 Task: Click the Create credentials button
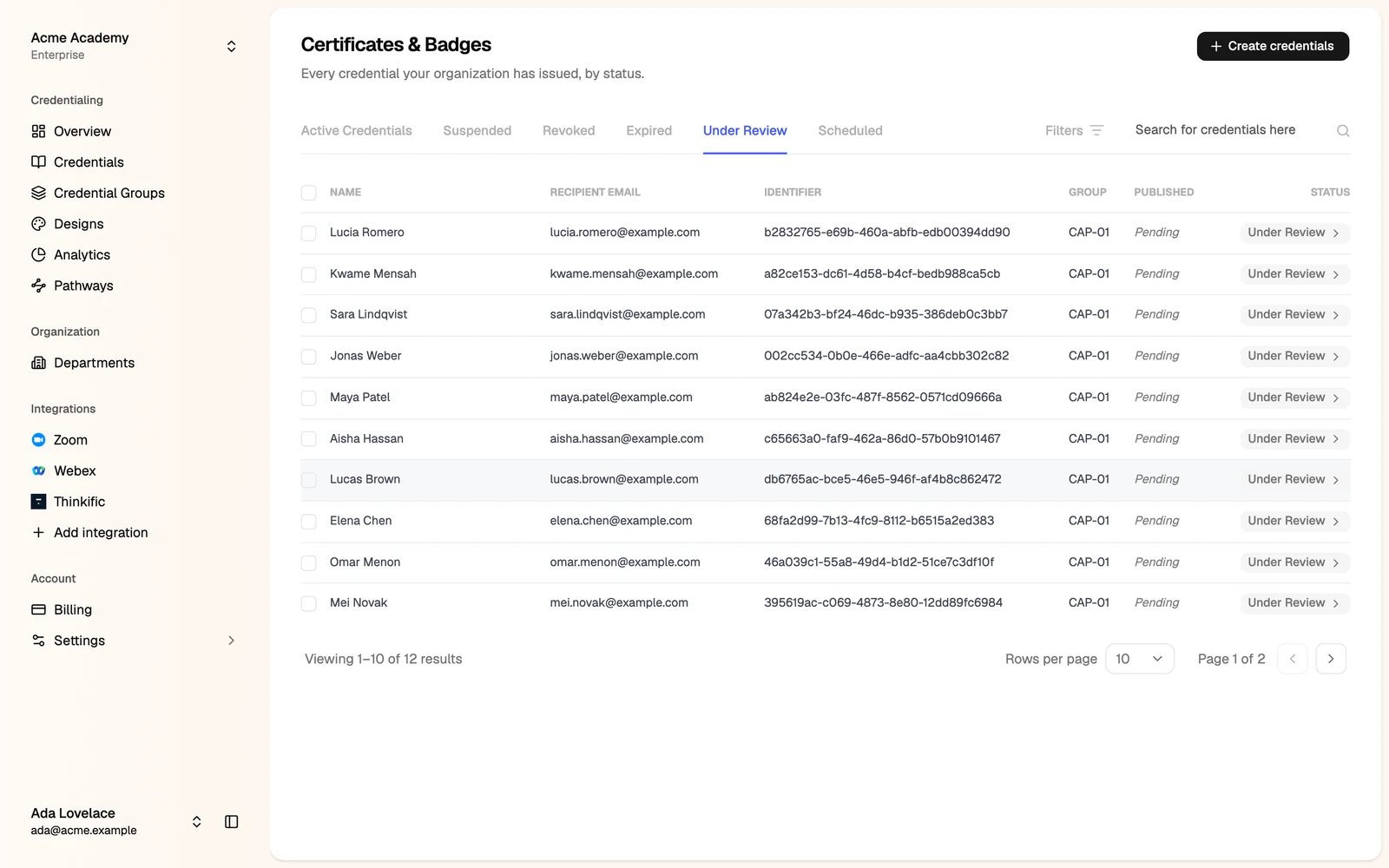tap(1273, 46)
